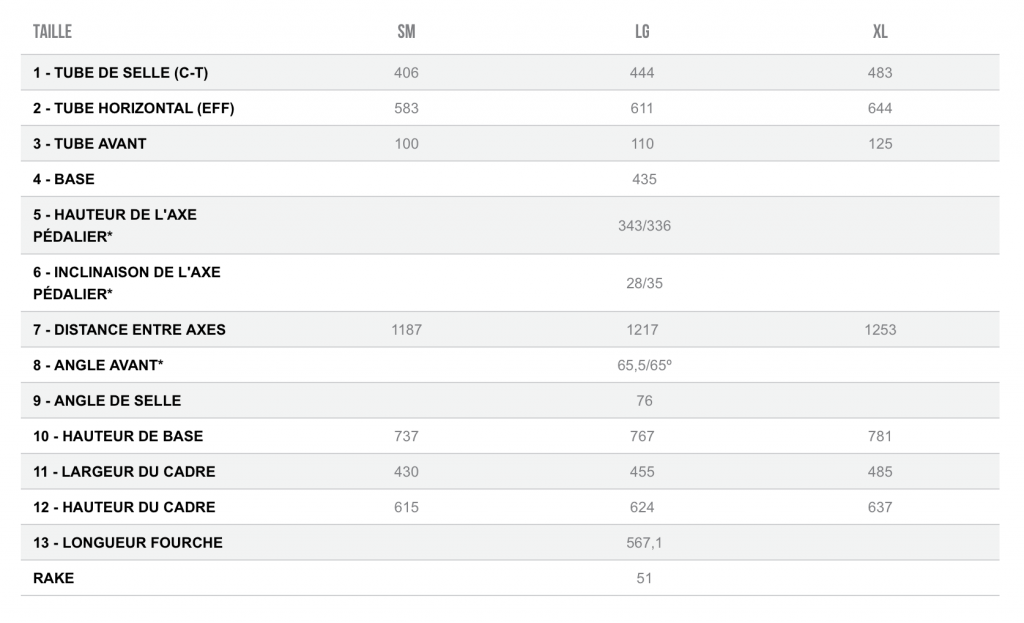Click the XL Largeur du Cadre value 485

880,472
